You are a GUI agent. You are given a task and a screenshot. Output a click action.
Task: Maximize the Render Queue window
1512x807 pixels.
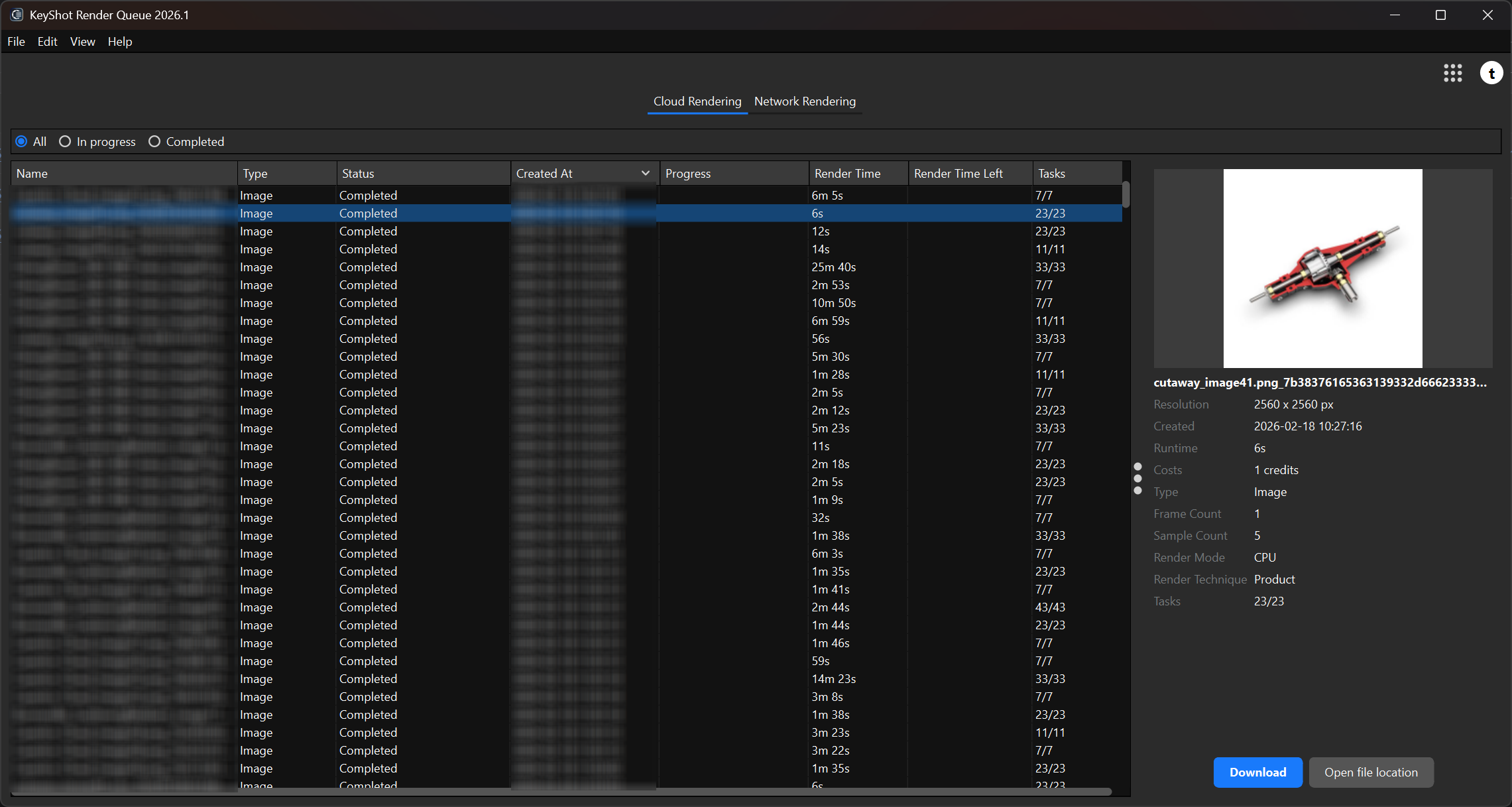pyautogui.click(x=1440, y=15)
